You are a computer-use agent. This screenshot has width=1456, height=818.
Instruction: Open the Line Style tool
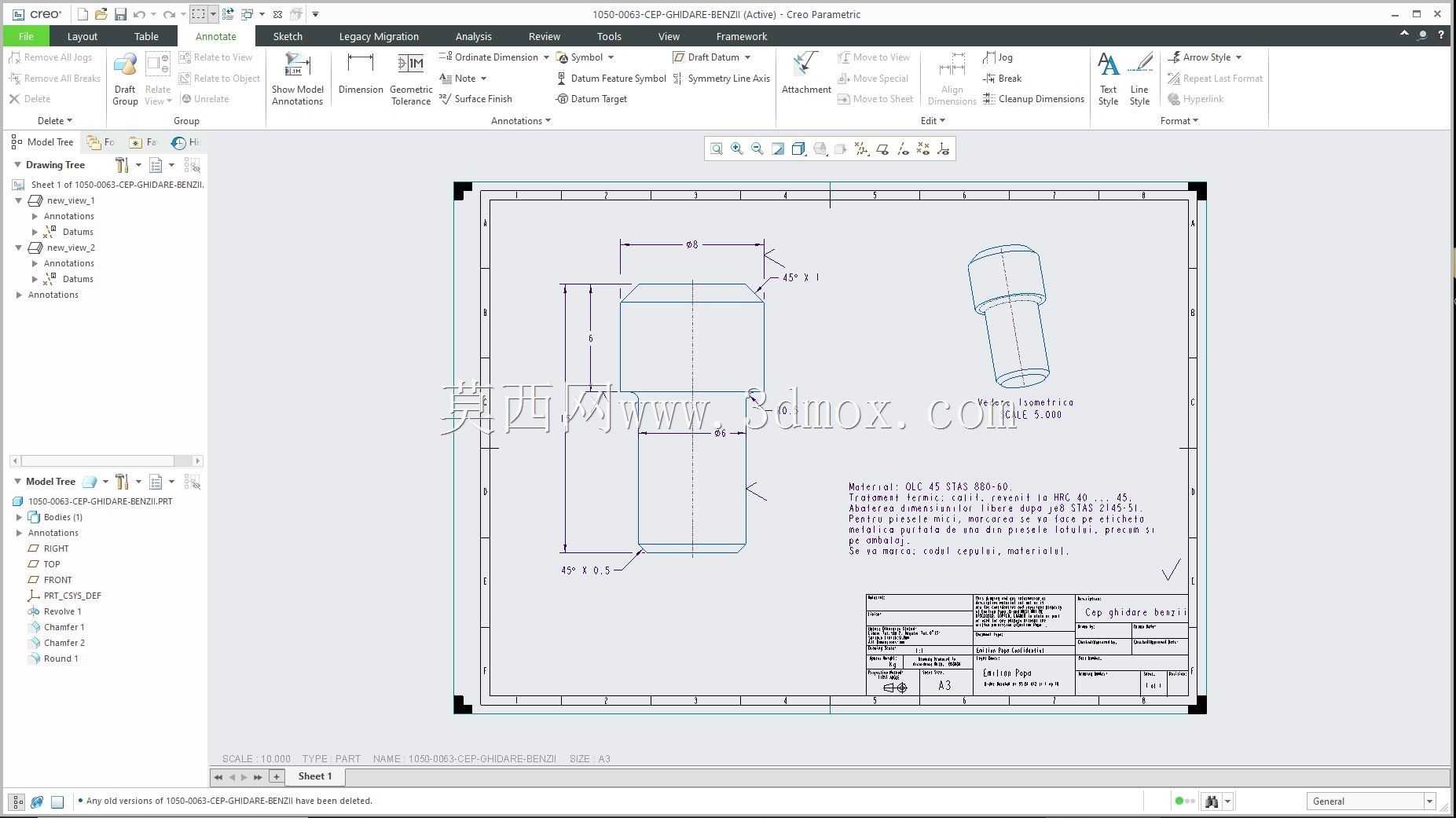1139,79
